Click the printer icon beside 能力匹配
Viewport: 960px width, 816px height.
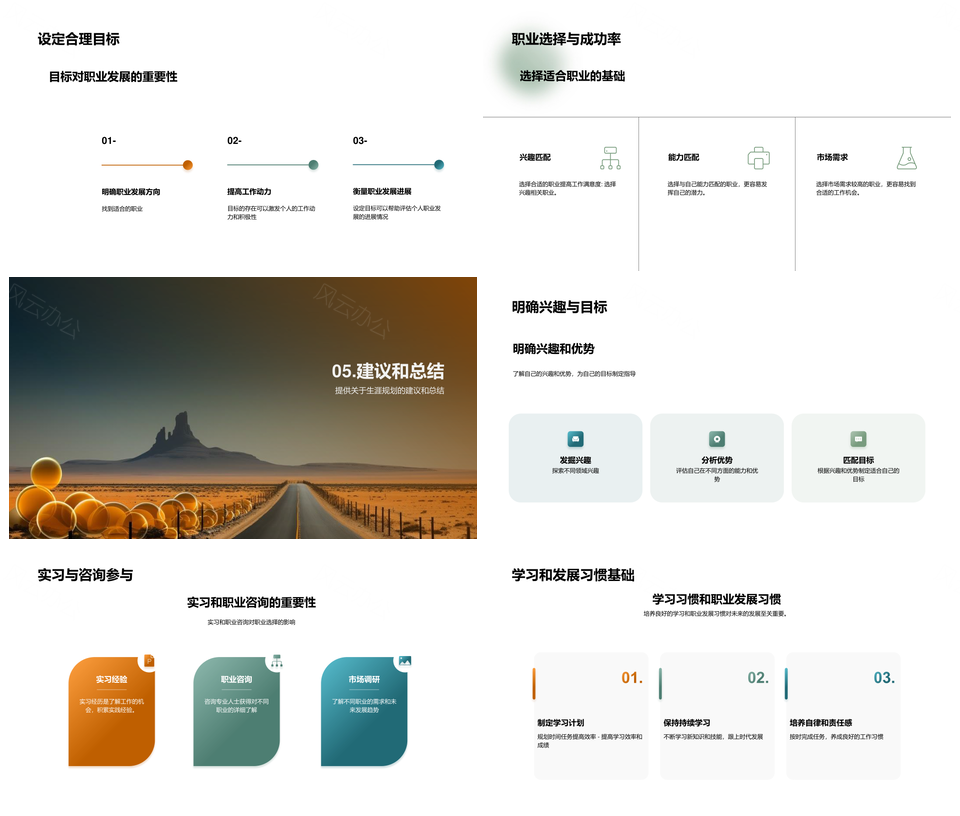click(x=759, y=158)
